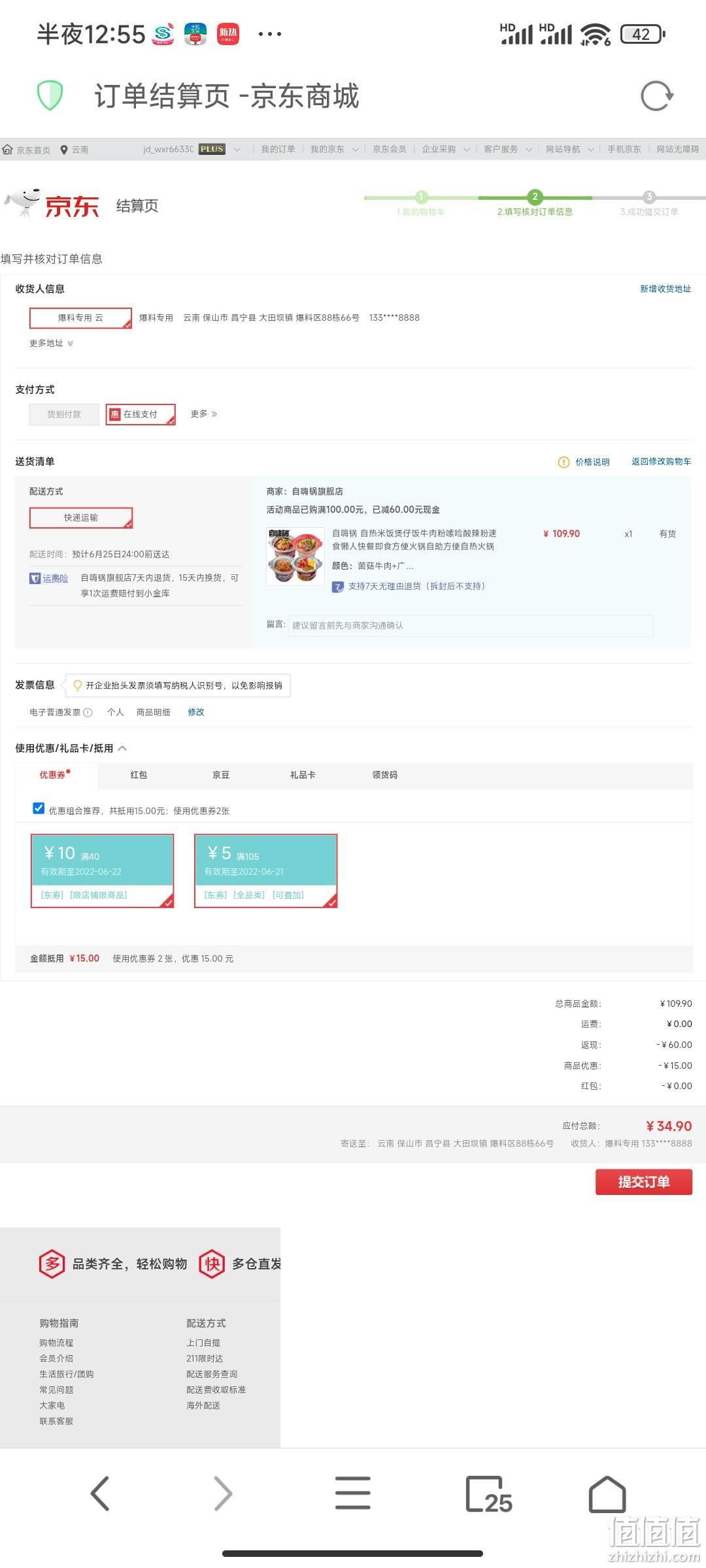Image resolution: width=706 pixels, height=1568 pixels.
Task: Click the 7天无理由退货 badge icon
Action: (337, 587)
